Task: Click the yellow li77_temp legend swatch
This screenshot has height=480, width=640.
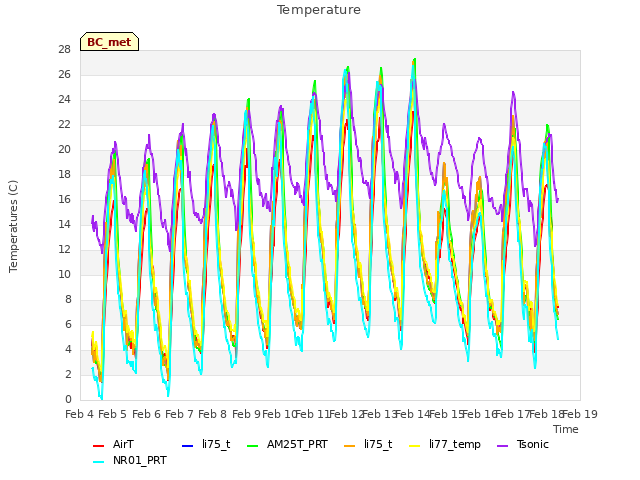Action: pos(415,446)
